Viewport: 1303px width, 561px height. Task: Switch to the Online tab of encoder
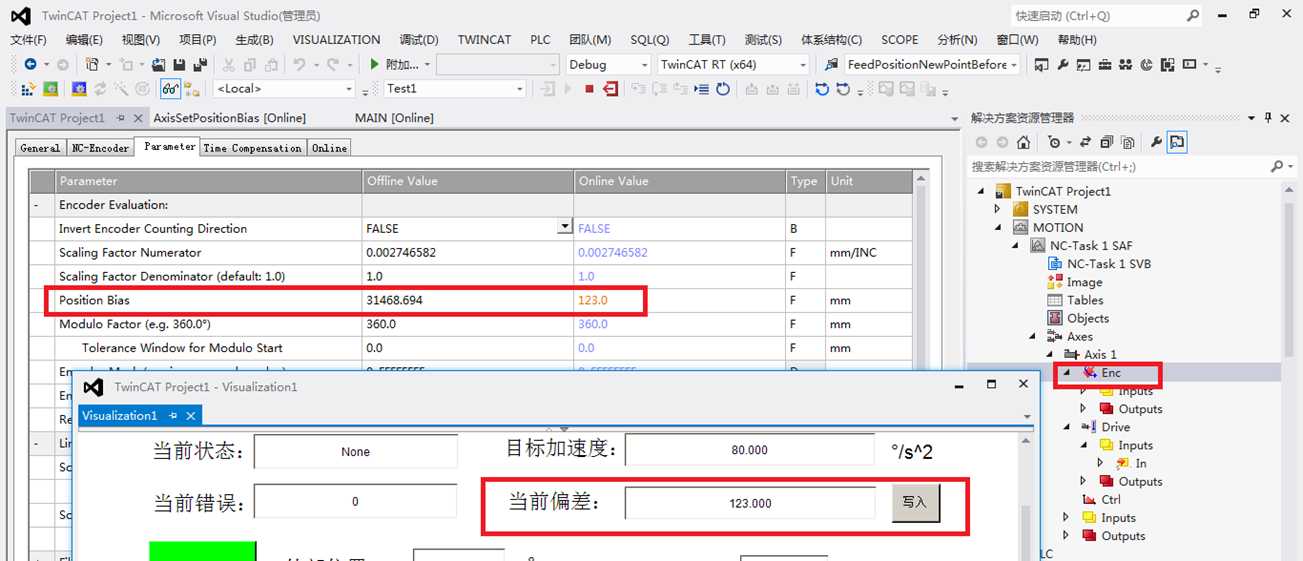[329, 148]
